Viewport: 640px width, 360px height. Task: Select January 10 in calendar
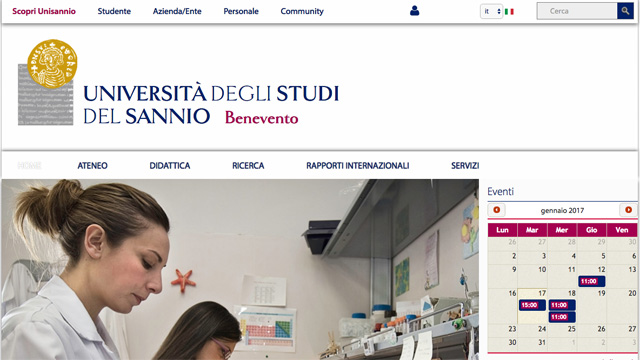(x=542, y=269)
